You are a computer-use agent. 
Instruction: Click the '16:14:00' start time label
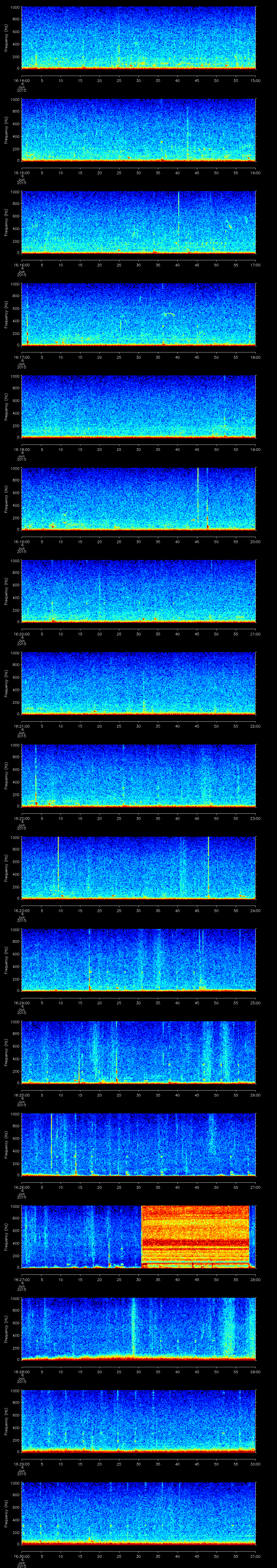pos(21,80)
